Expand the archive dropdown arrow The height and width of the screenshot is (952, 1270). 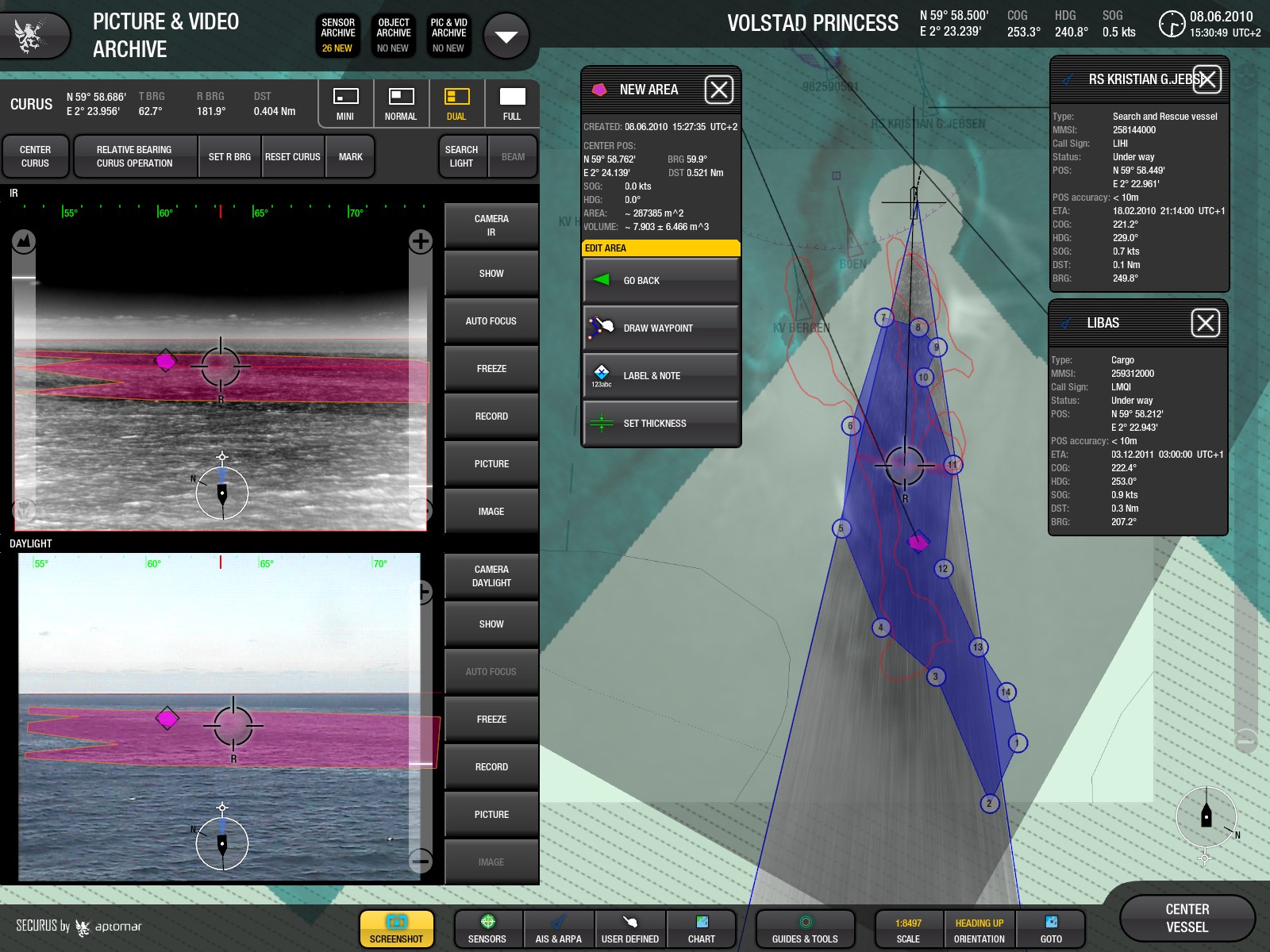506,36
